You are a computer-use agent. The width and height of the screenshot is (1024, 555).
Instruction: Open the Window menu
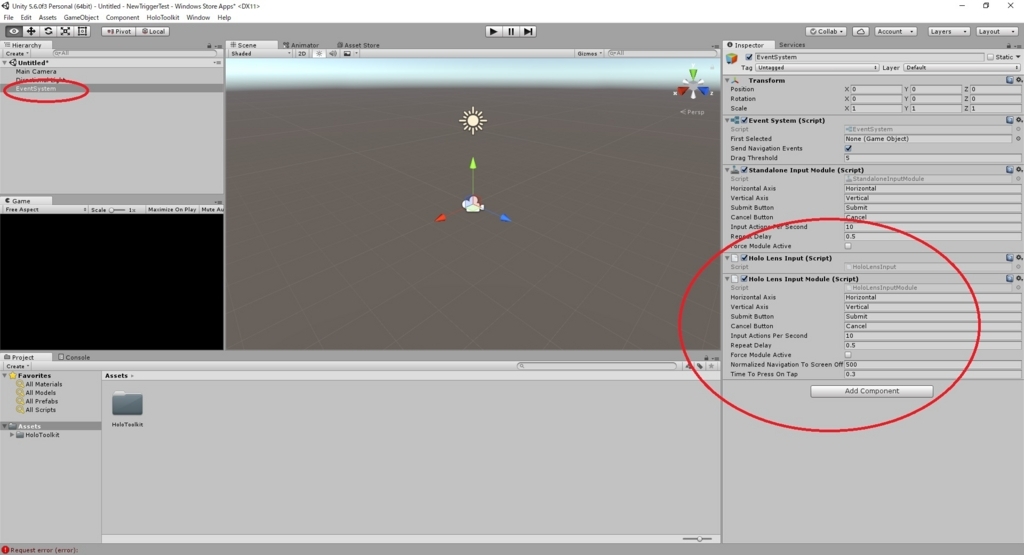point(198,18)
